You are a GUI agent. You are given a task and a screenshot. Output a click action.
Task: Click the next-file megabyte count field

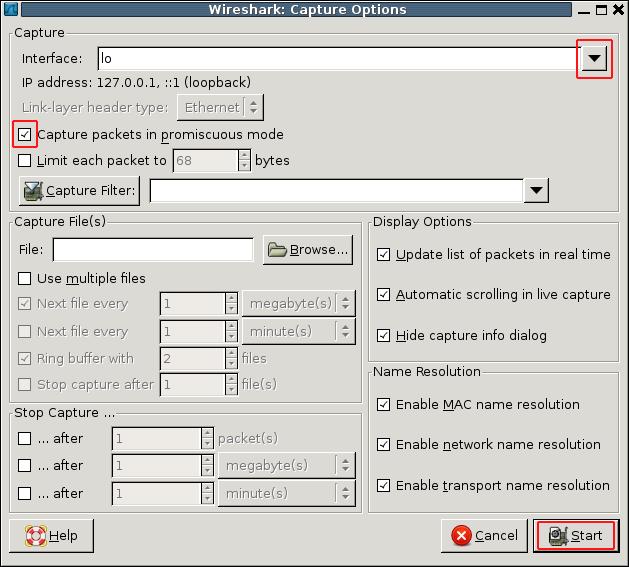[x=193, y=303]
